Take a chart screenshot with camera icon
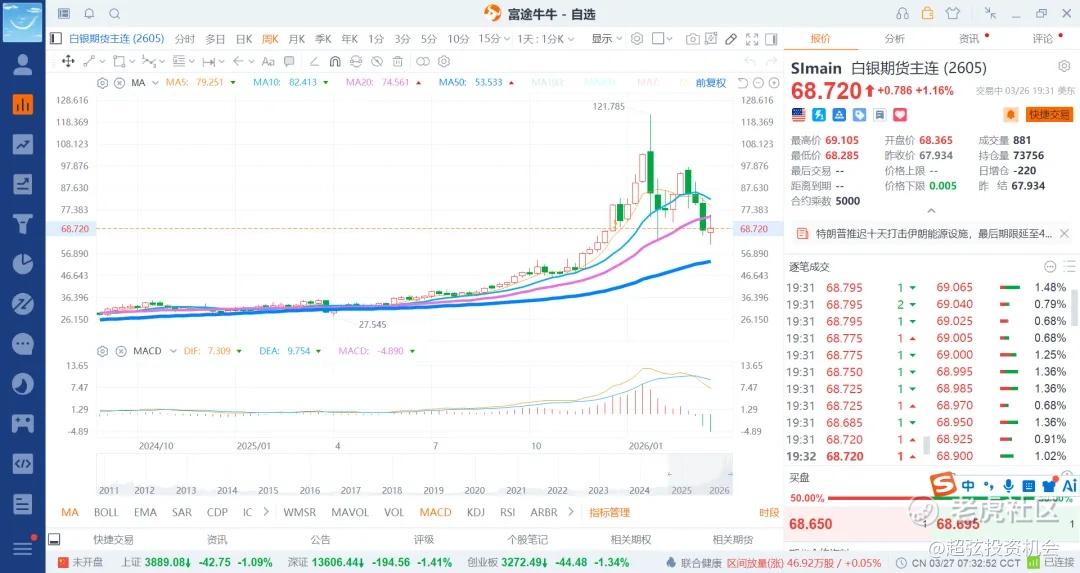The height and width of the screenshot is (573, 1080). 692,39
